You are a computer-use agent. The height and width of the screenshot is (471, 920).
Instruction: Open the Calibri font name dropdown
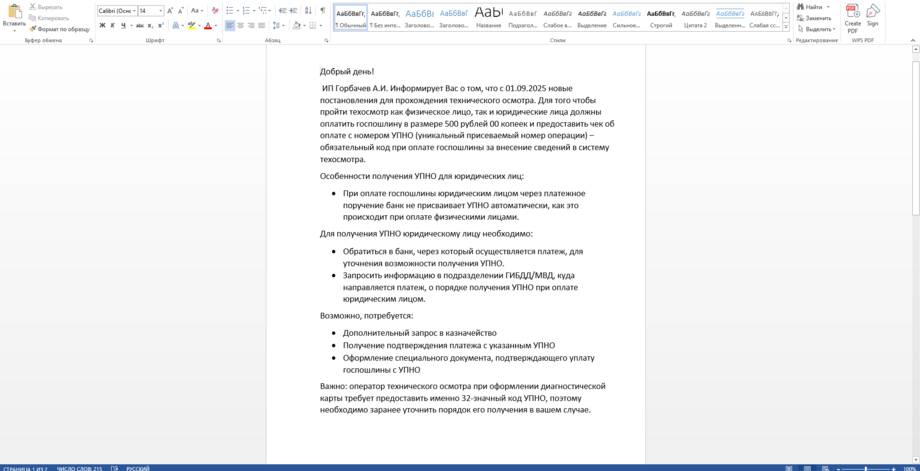(133, 11)
